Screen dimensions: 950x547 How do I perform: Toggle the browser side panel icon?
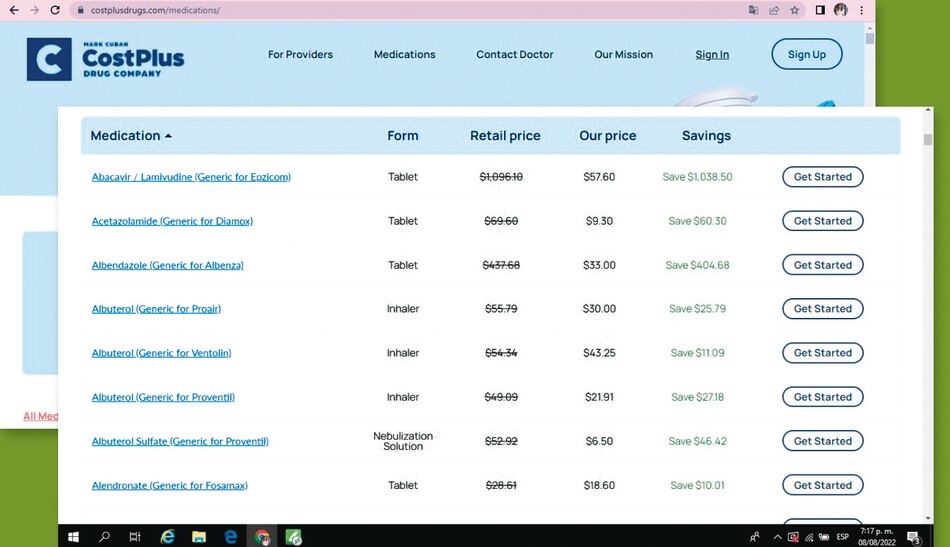click(820, 10)
